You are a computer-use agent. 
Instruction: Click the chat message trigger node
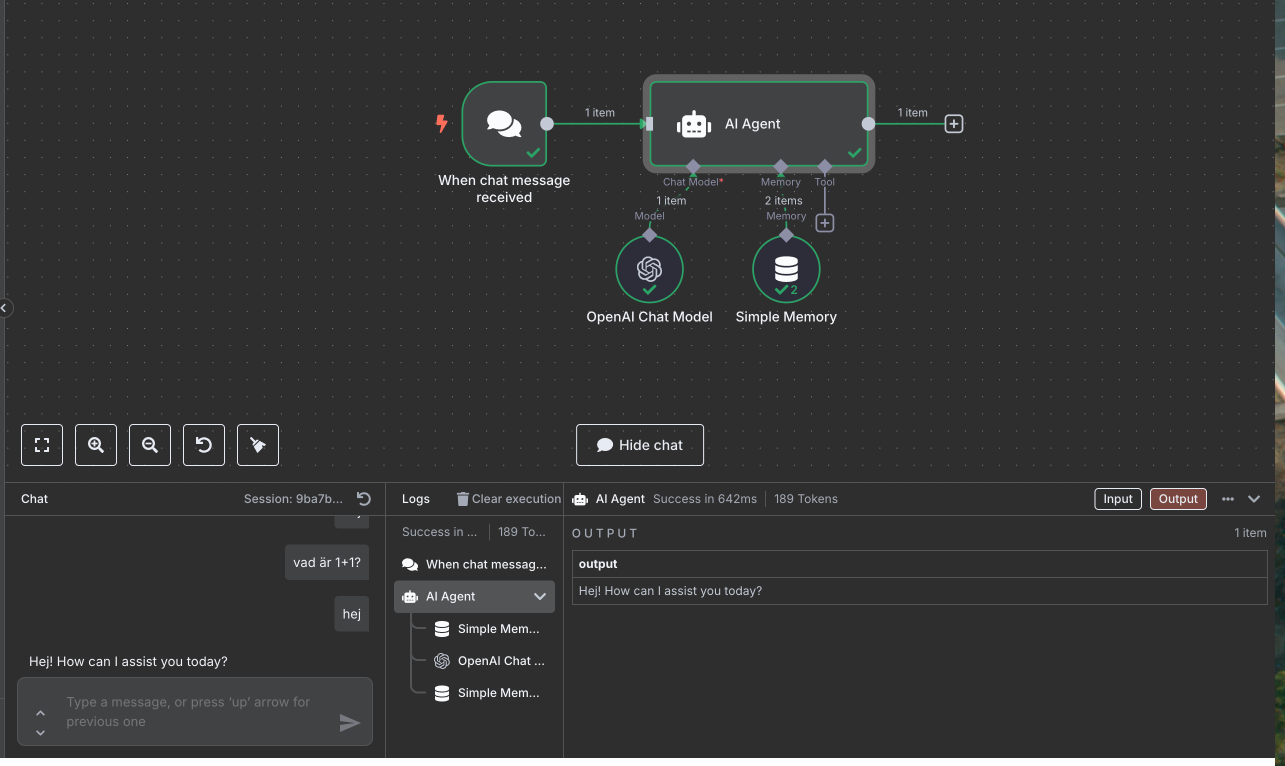[504, 124]
